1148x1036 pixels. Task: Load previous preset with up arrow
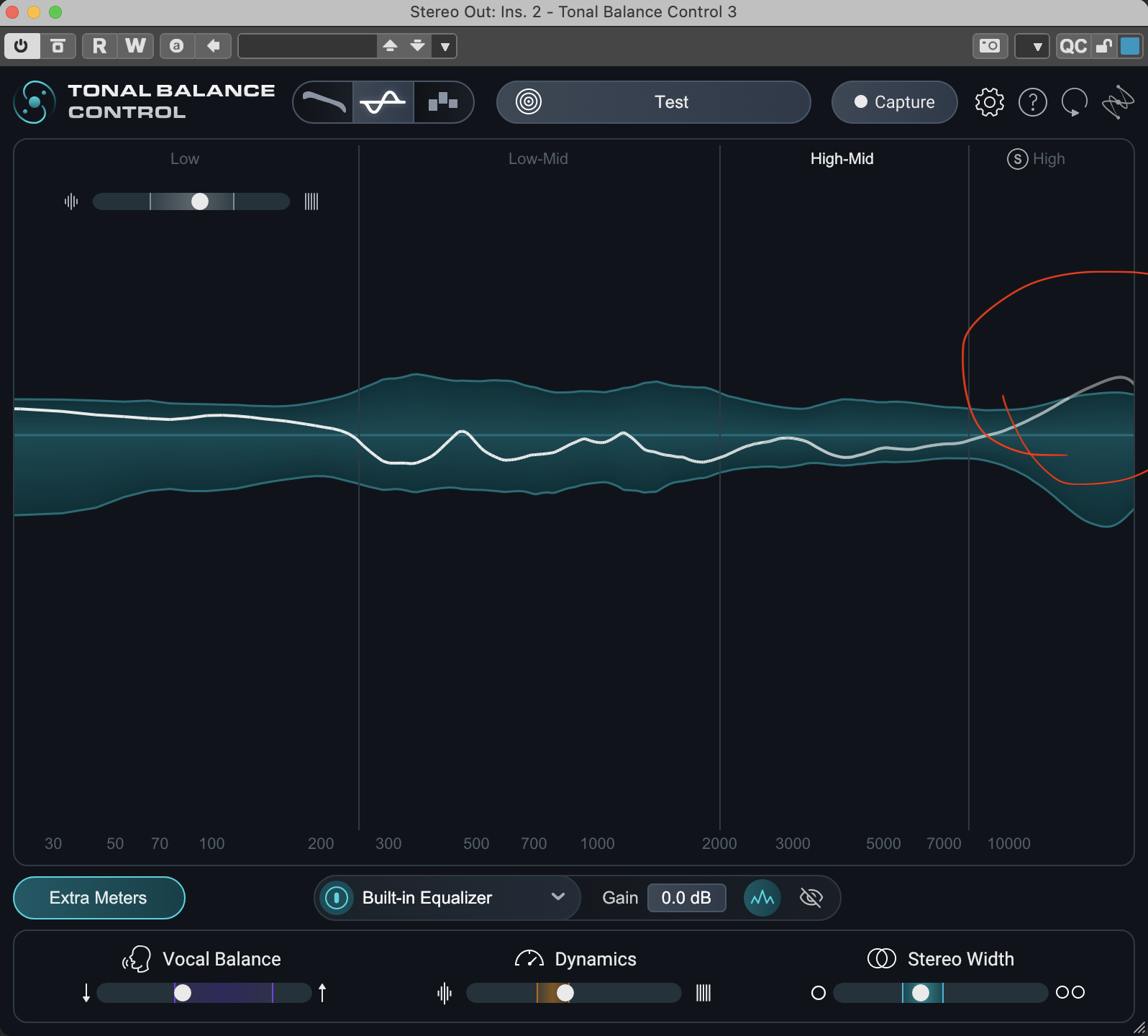coord(390,46)
